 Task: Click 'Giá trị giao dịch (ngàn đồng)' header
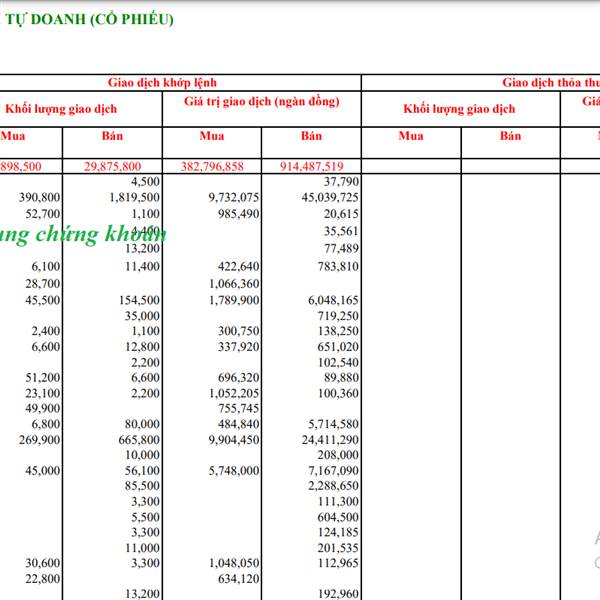pyautogui.click(x=262, y=102)
